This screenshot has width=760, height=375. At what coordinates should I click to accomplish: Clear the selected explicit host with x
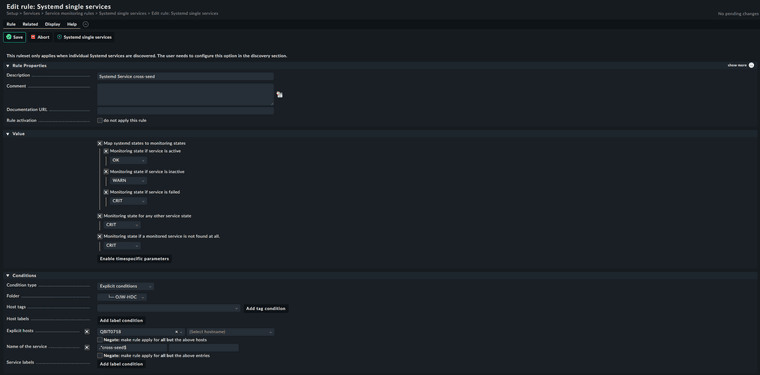176,332
